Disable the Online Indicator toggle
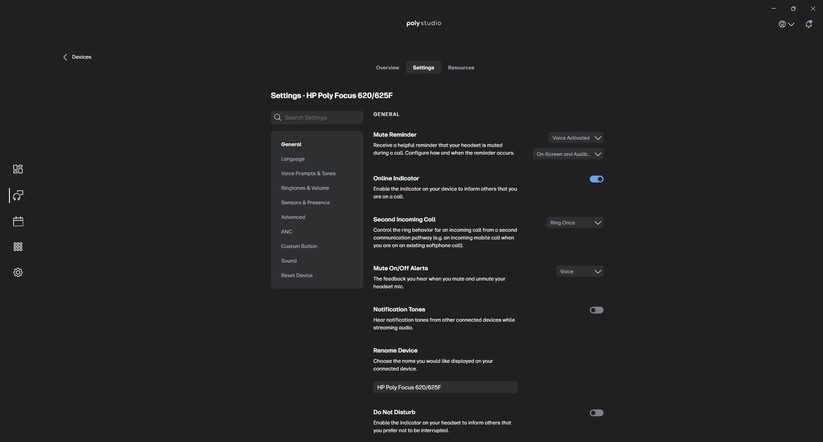Screen dimensions: 823x442 tap(596, 179)
